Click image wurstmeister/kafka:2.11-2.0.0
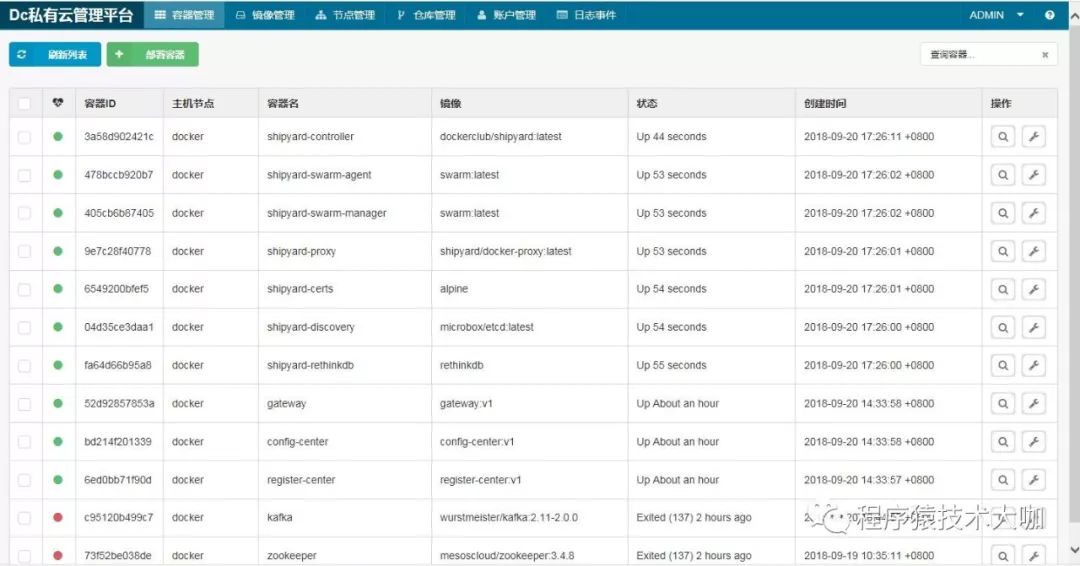Image resolution: width=1080 pixels, height=566 pixels. (509, 517)
